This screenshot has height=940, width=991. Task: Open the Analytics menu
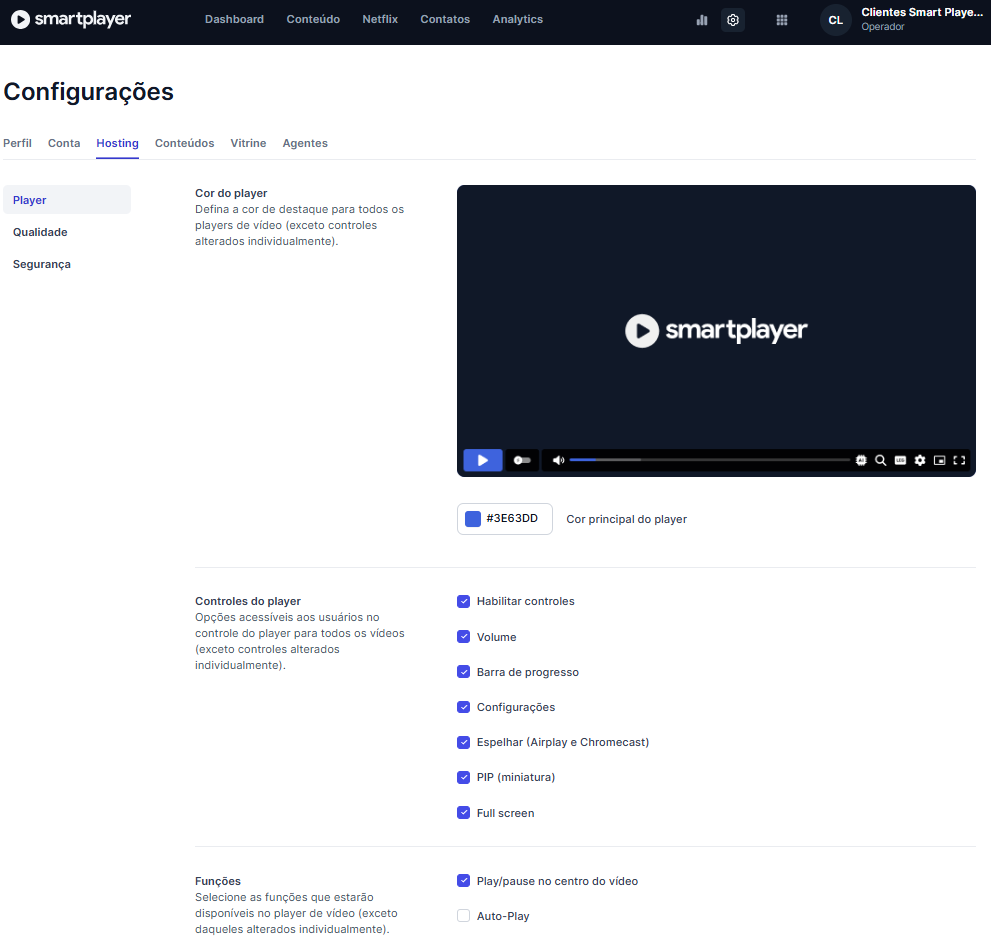click(x=518, y=19)
